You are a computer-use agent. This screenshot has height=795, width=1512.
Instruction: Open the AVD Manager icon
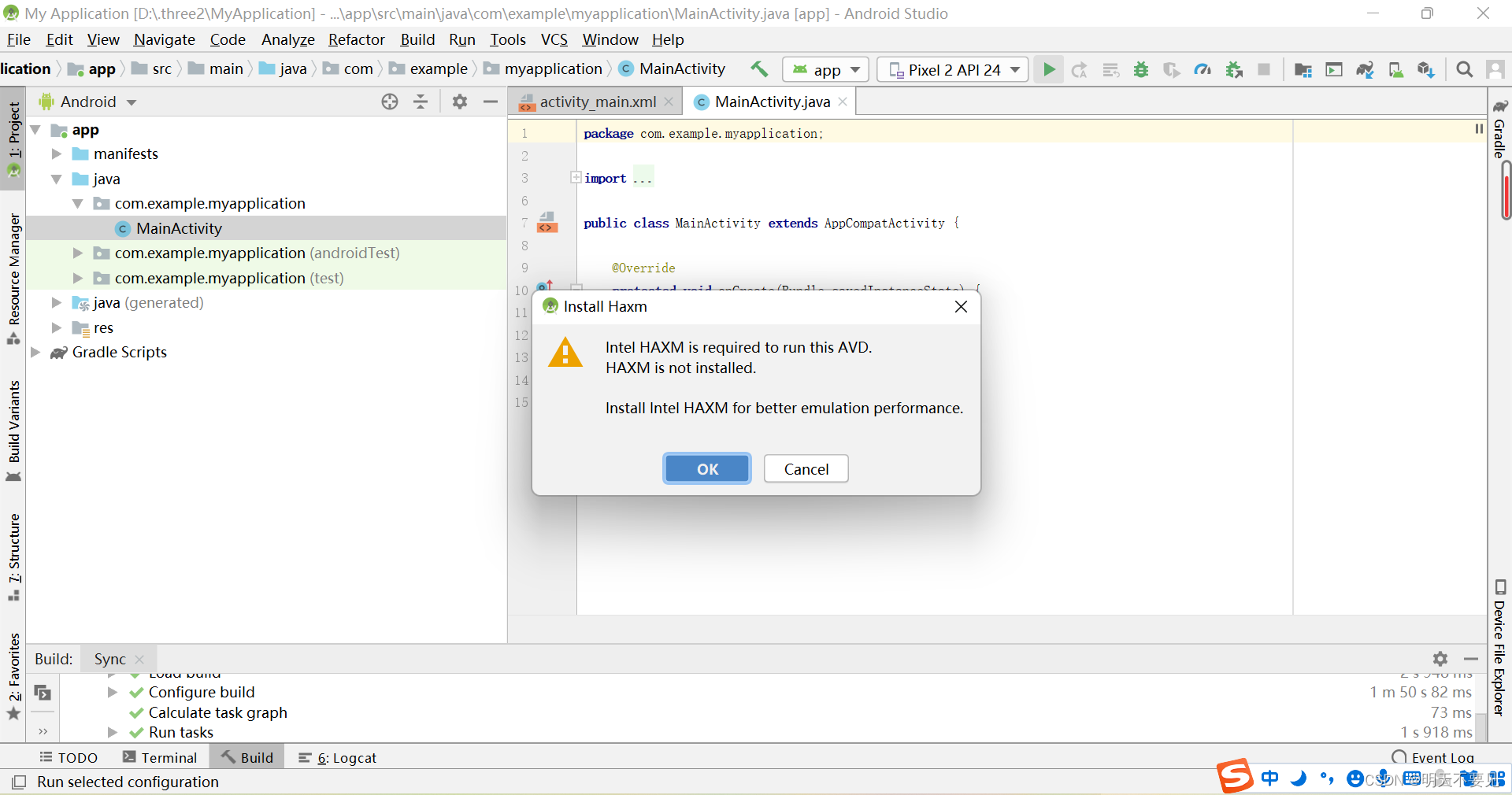(x=1395, y=69)
